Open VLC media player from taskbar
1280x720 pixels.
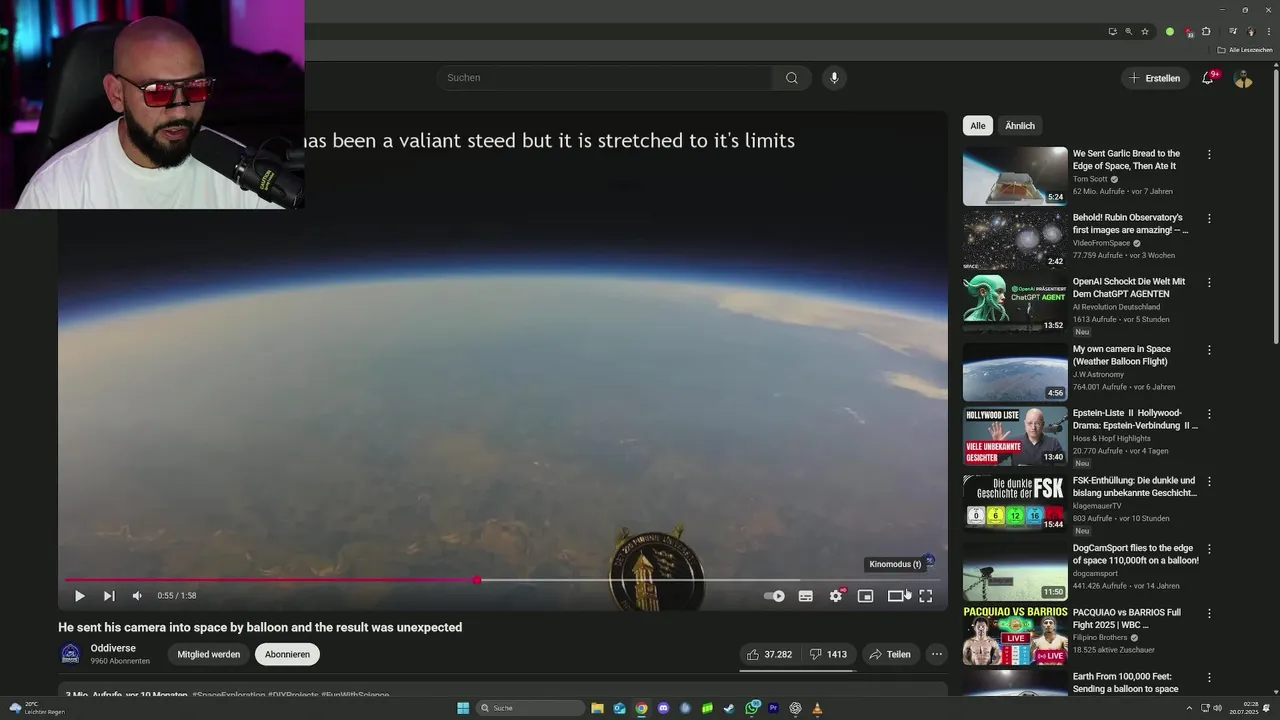(x=817, y=708)
